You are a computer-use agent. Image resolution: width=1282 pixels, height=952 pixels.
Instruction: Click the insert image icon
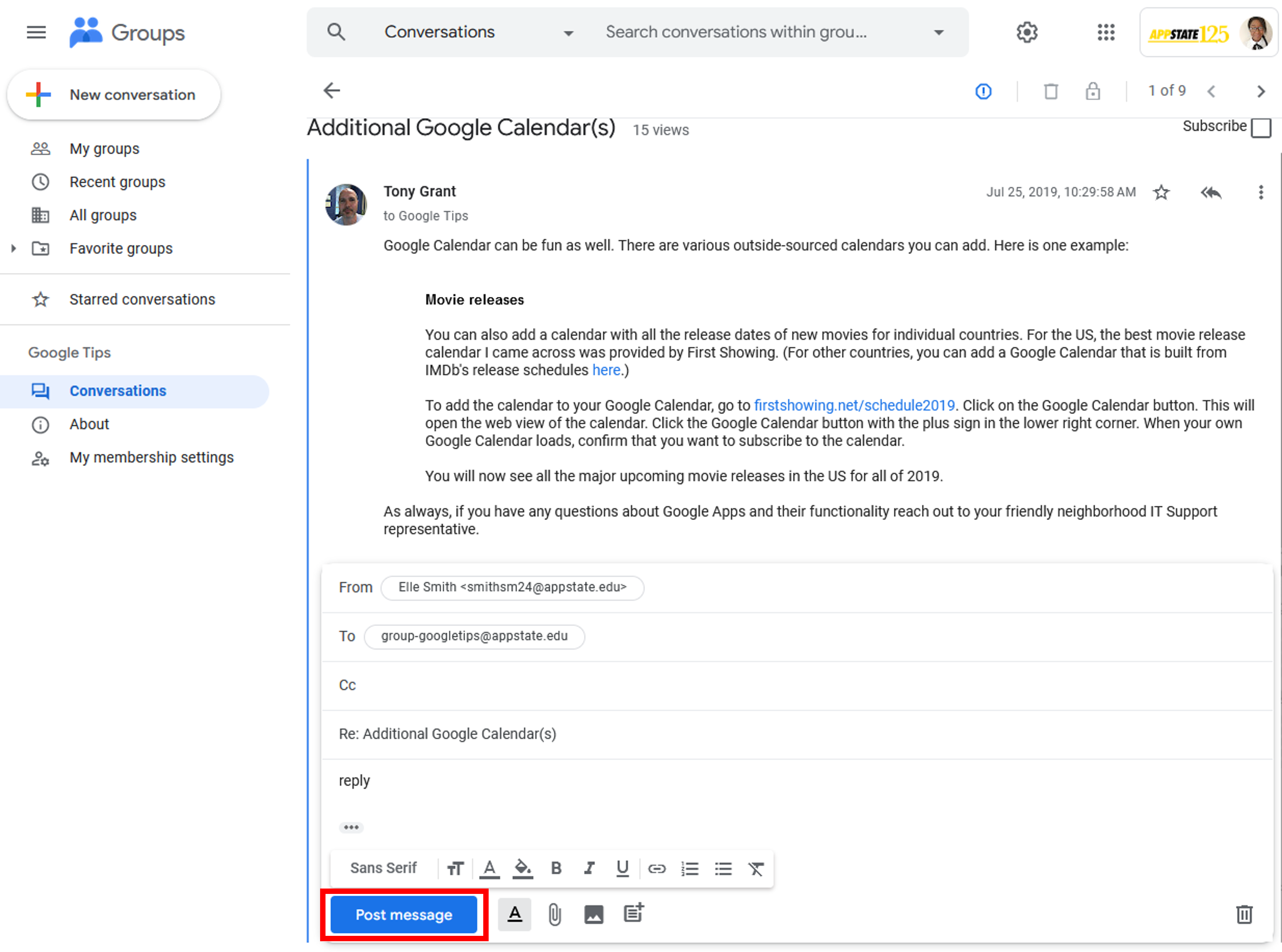click(x=593, y=915)
